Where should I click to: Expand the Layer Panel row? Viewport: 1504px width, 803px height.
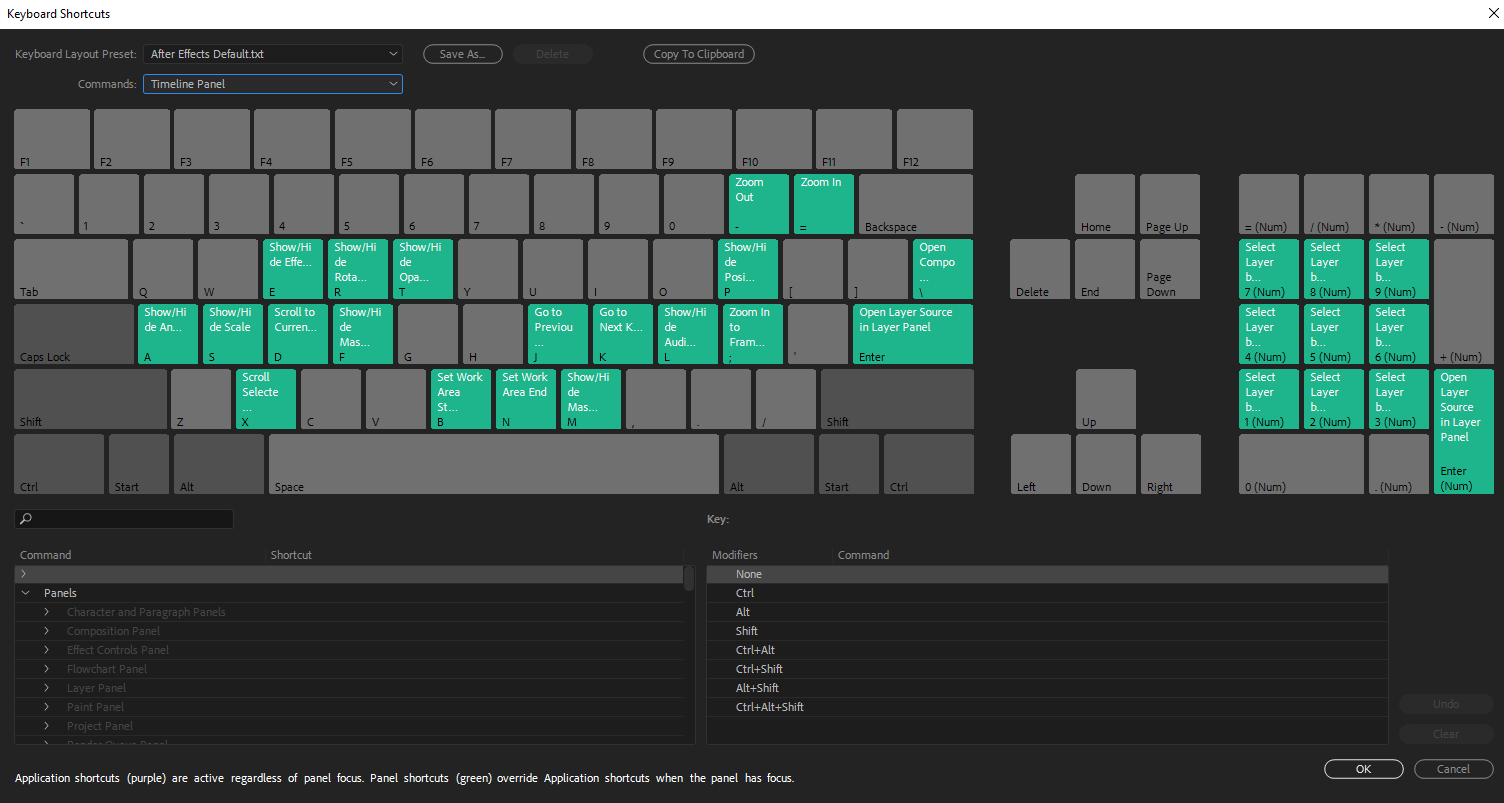pyautogui.click(x=46, y=688)
